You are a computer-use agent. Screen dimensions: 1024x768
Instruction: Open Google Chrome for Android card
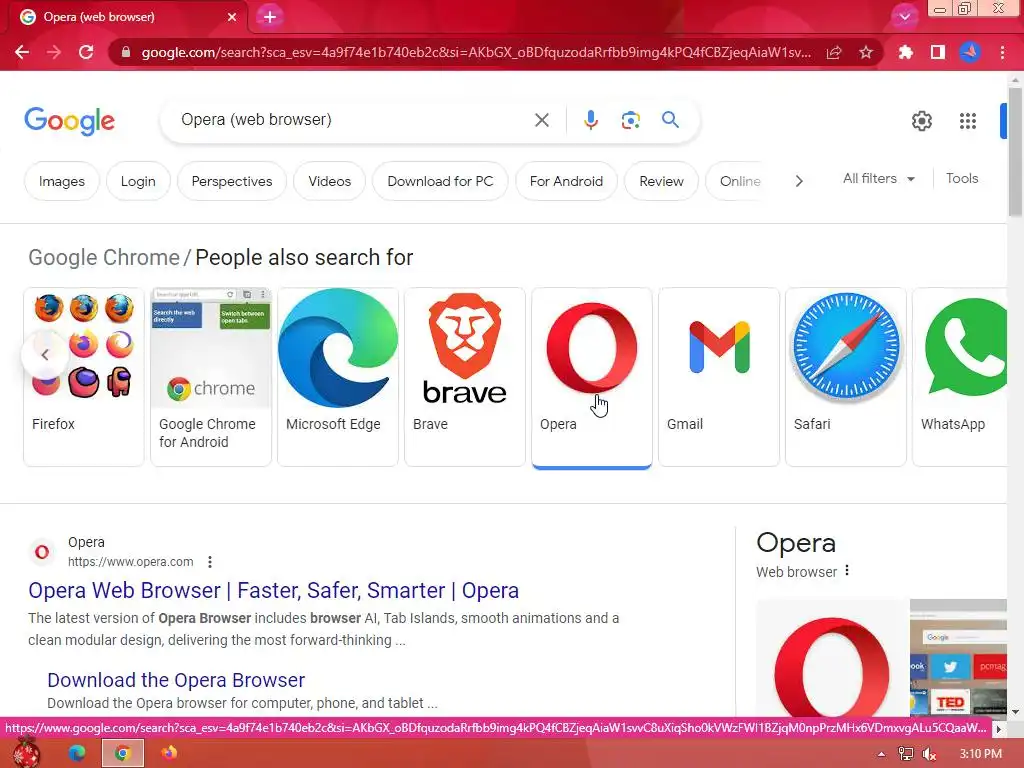(211, 377)
